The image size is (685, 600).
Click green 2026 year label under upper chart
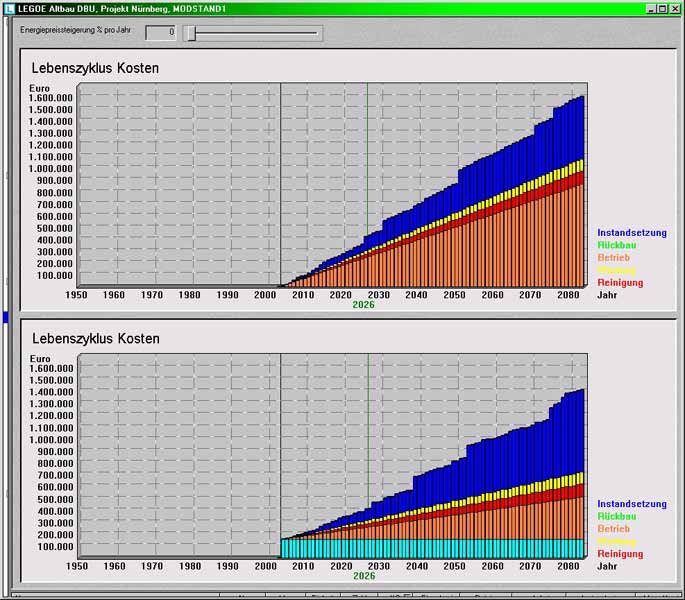[x=364, y=305]
